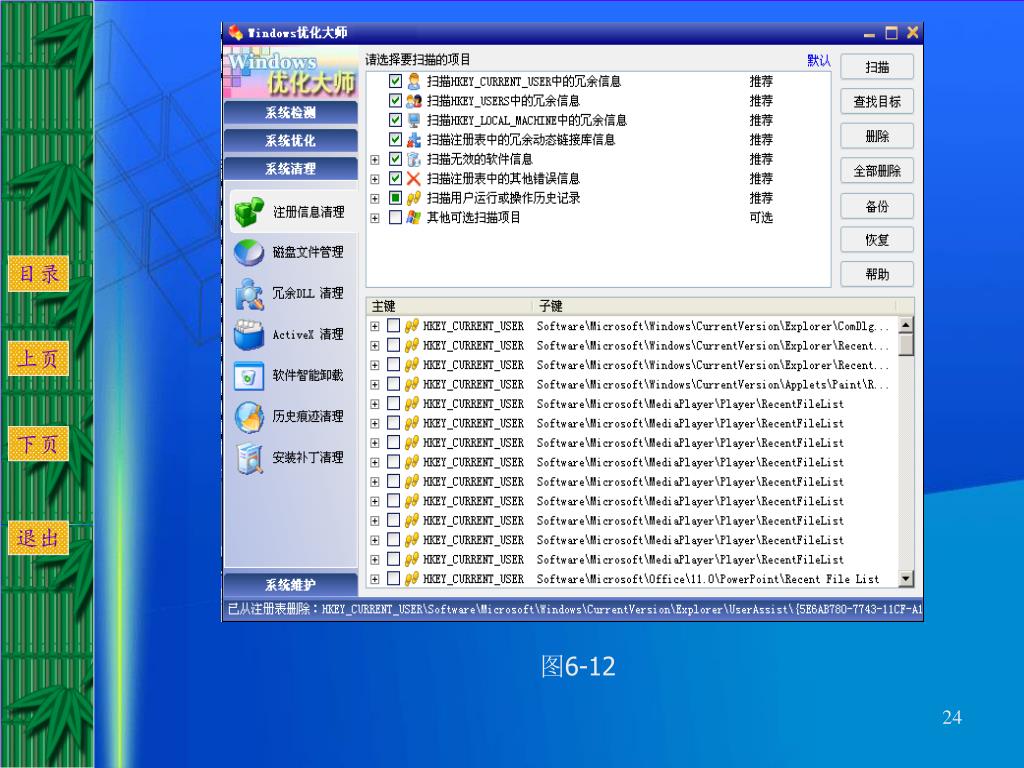1024x768 pixels.
Task: Expand the Explorer\ComDlg result row
Action: 375,326
